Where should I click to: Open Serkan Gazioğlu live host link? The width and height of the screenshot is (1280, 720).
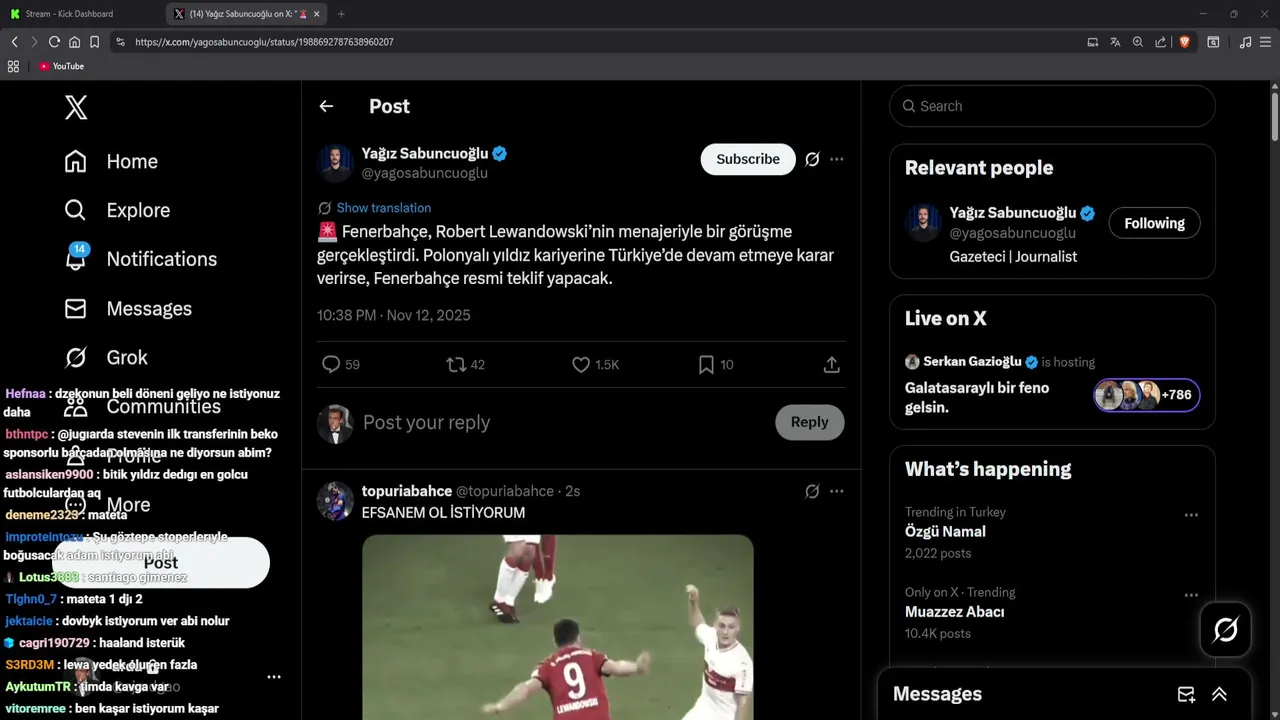tap(972, 362)
